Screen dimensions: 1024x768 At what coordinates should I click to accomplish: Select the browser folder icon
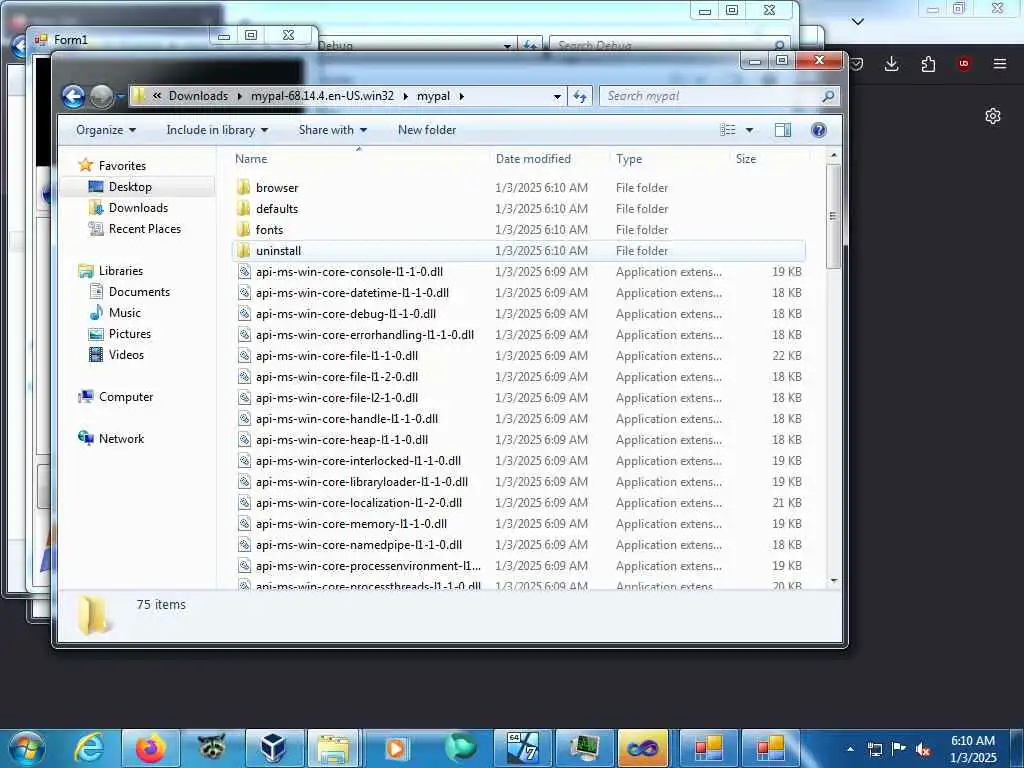244,187
